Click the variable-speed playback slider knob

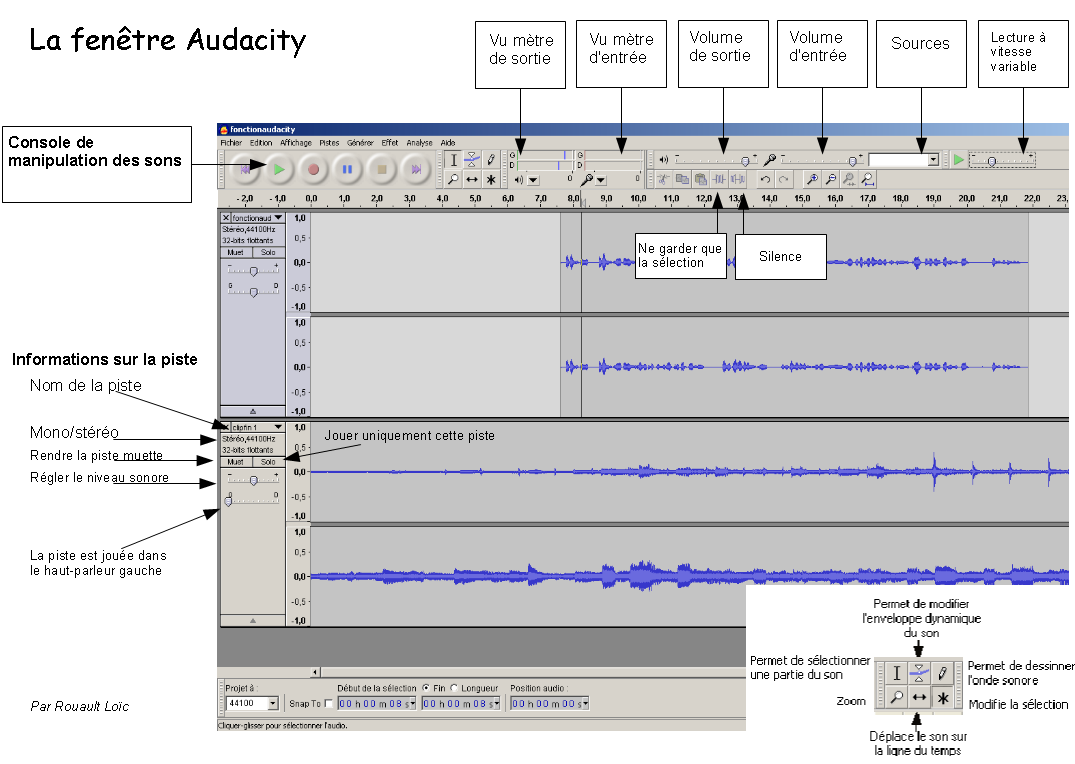pyautogui.click(x=991, y=161)
